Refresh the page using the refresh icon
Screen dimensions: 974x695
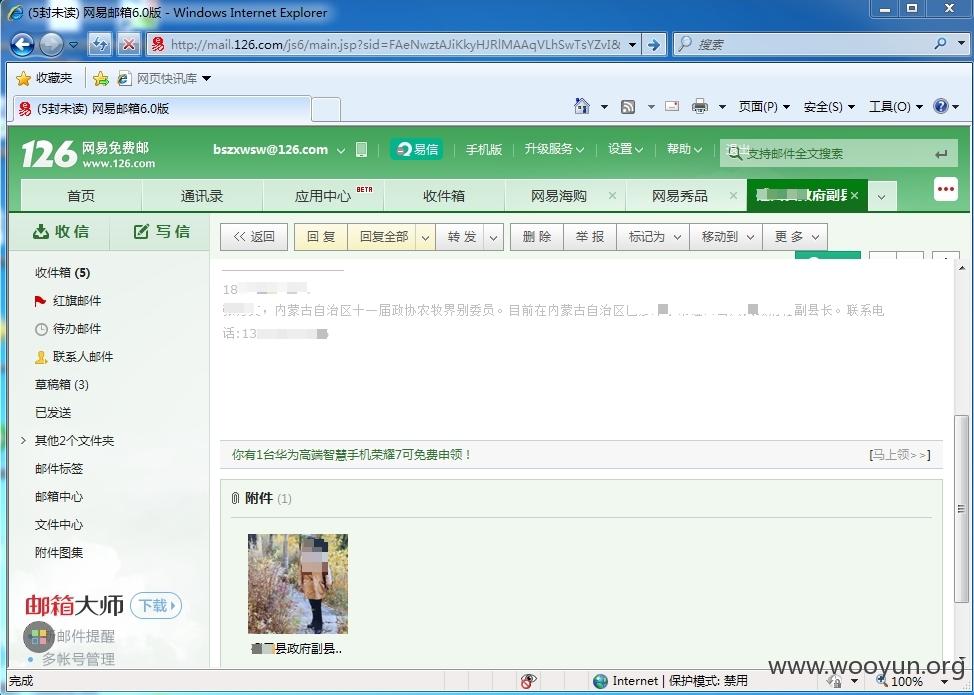coord(100,44)
